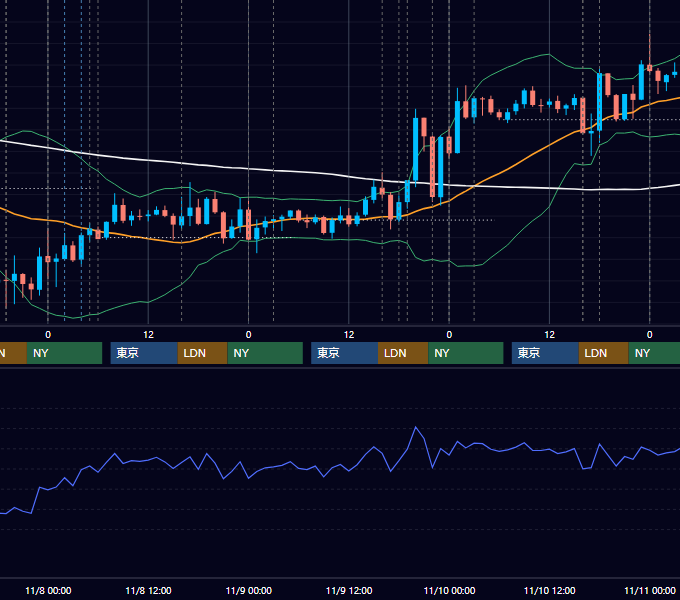
Task: Click the 東京 session bar above 11/9 12:00
Action: tap(344, 353)
